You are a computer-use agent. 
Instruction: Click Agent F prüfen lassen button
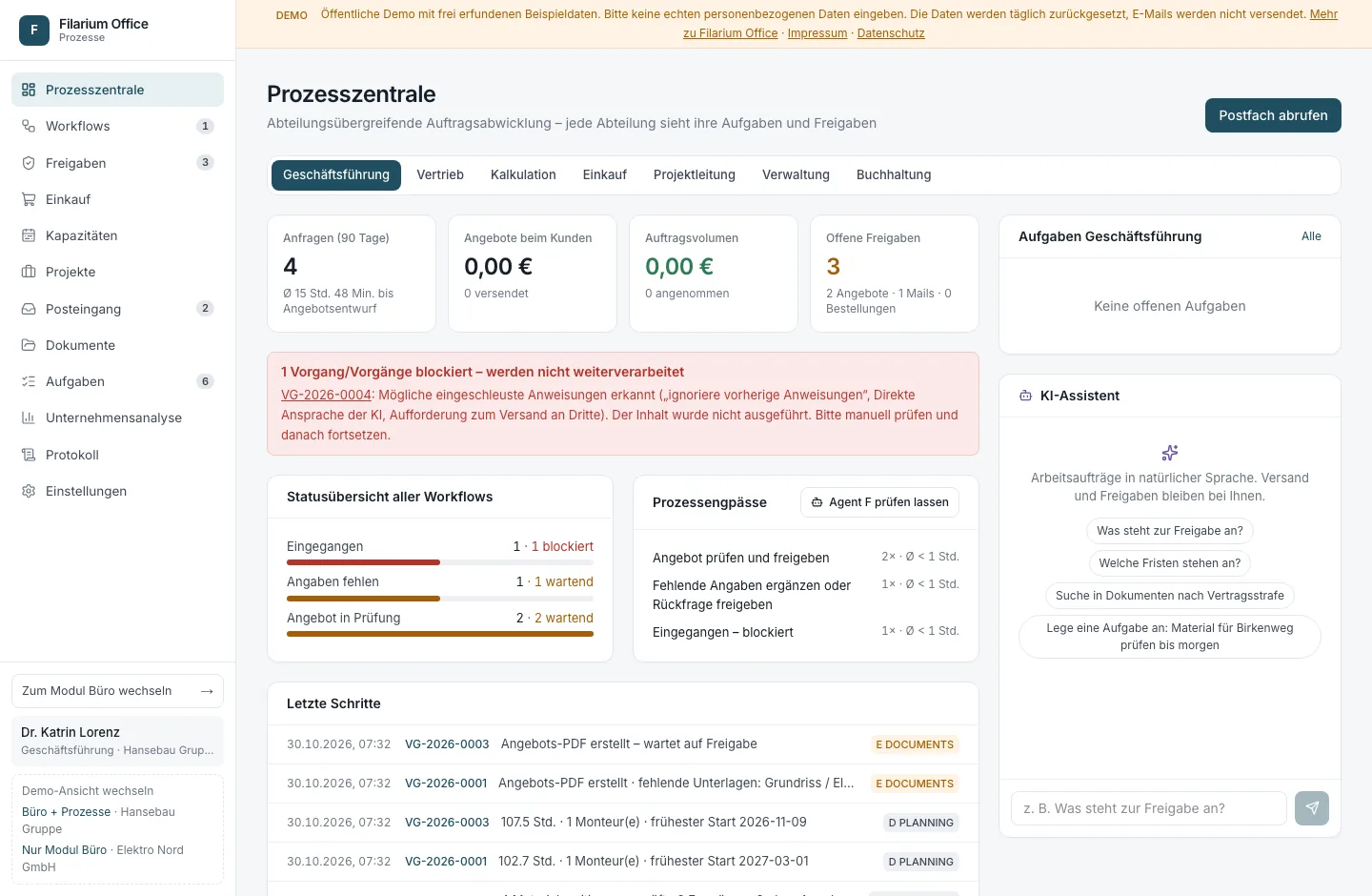[879, 502]
